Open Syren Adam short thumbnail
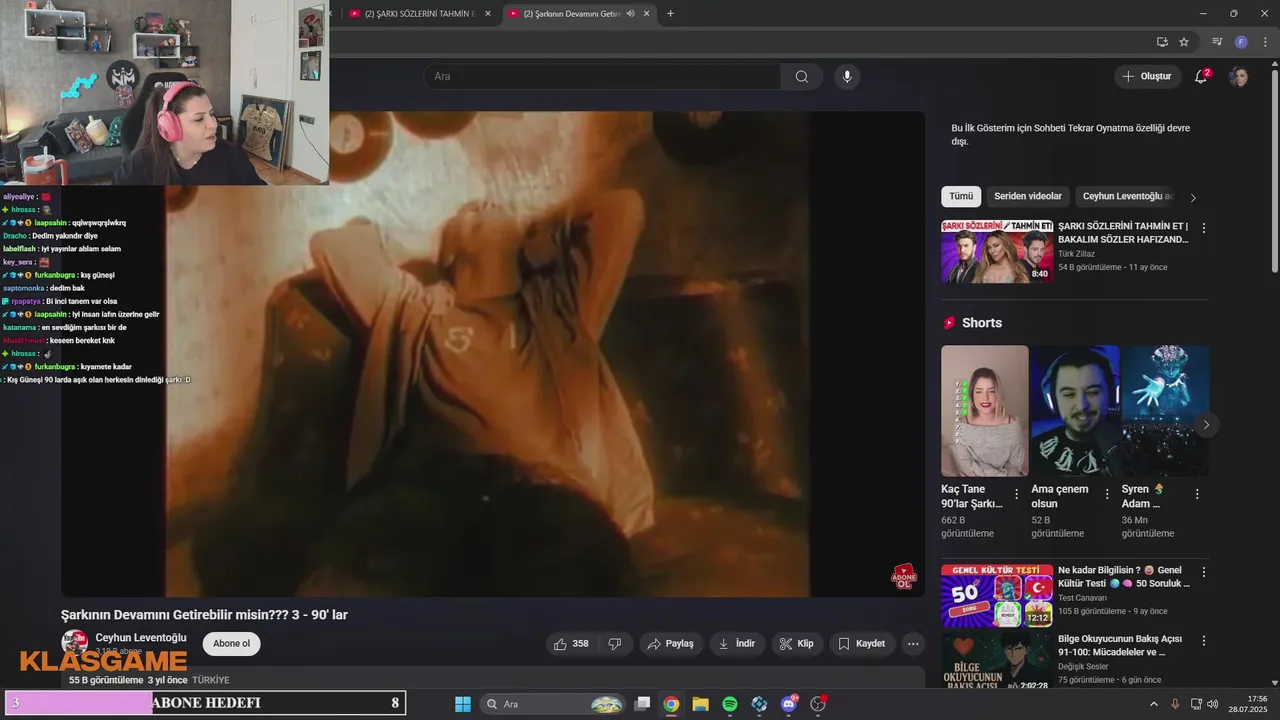The height and width of the screenshot is (720, 1280). [1165, 411]
